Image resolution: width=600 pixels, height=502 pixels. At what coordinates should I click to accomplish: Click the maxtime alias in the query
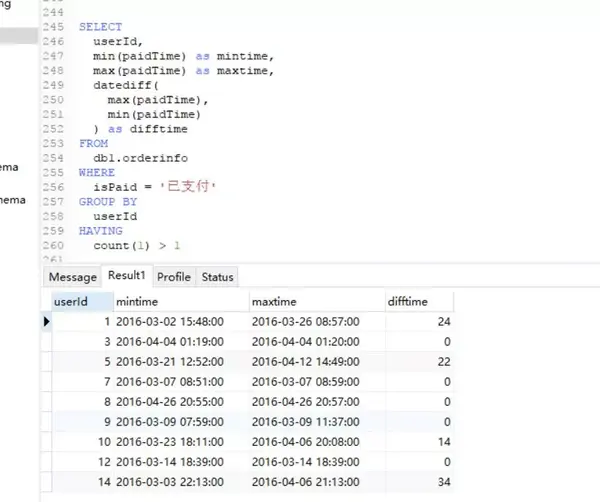245,71
